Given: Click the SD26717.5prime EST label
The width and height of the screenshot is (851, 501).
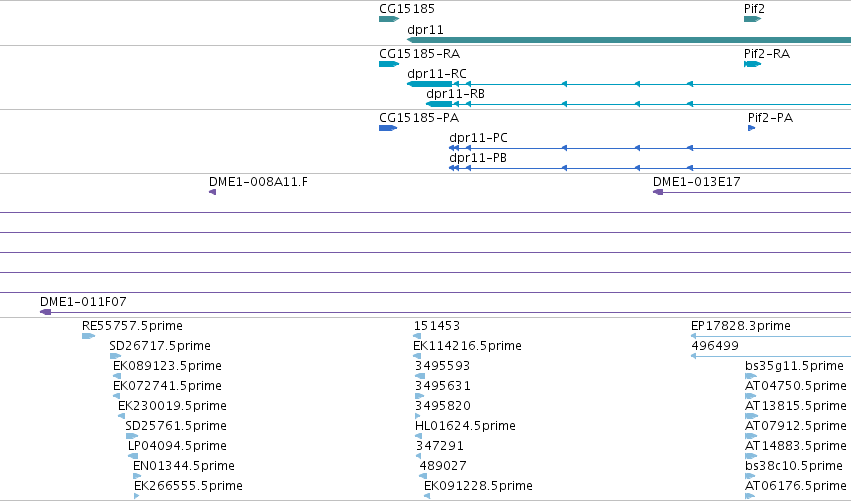Looking at the screenshot, I should click(160, 346).
